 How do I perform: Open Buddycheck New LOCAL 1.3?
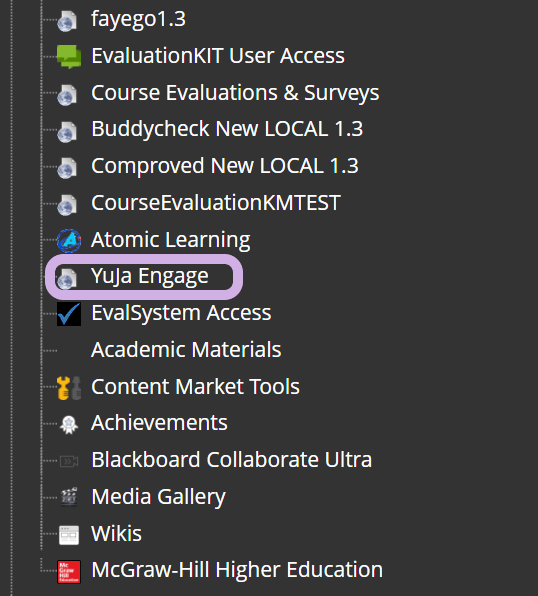click(227, 129)
